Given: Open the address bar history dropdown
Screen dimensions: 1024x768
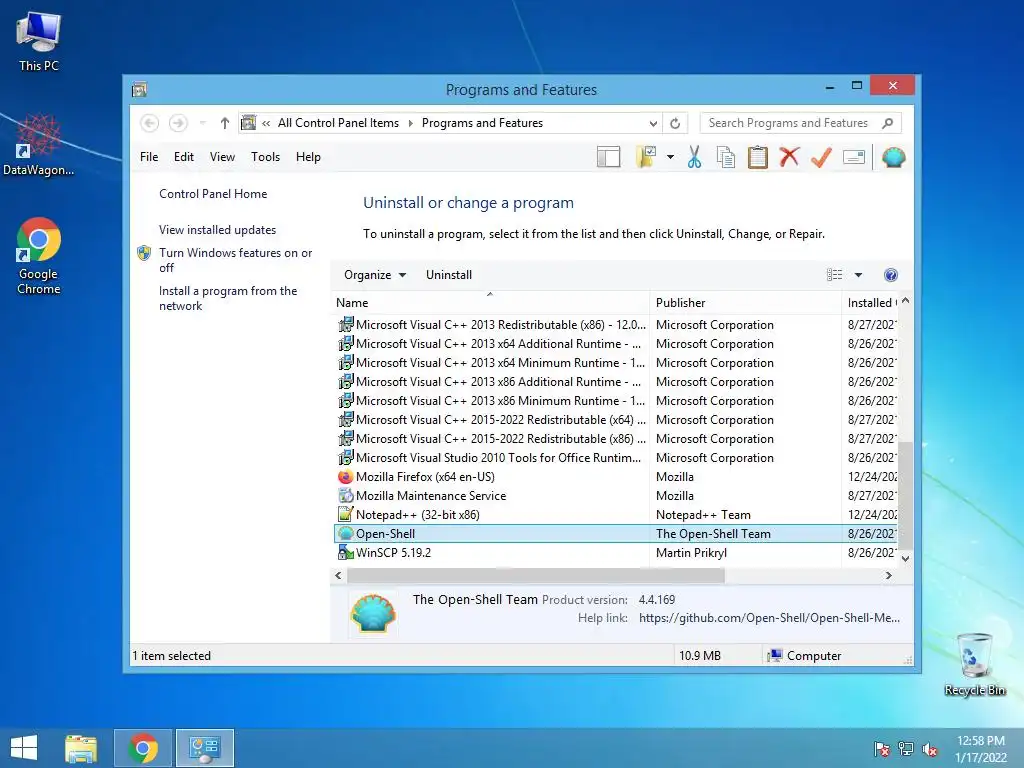Looking at the screenshot, I should pyautogui.click(x=653, y=123).
